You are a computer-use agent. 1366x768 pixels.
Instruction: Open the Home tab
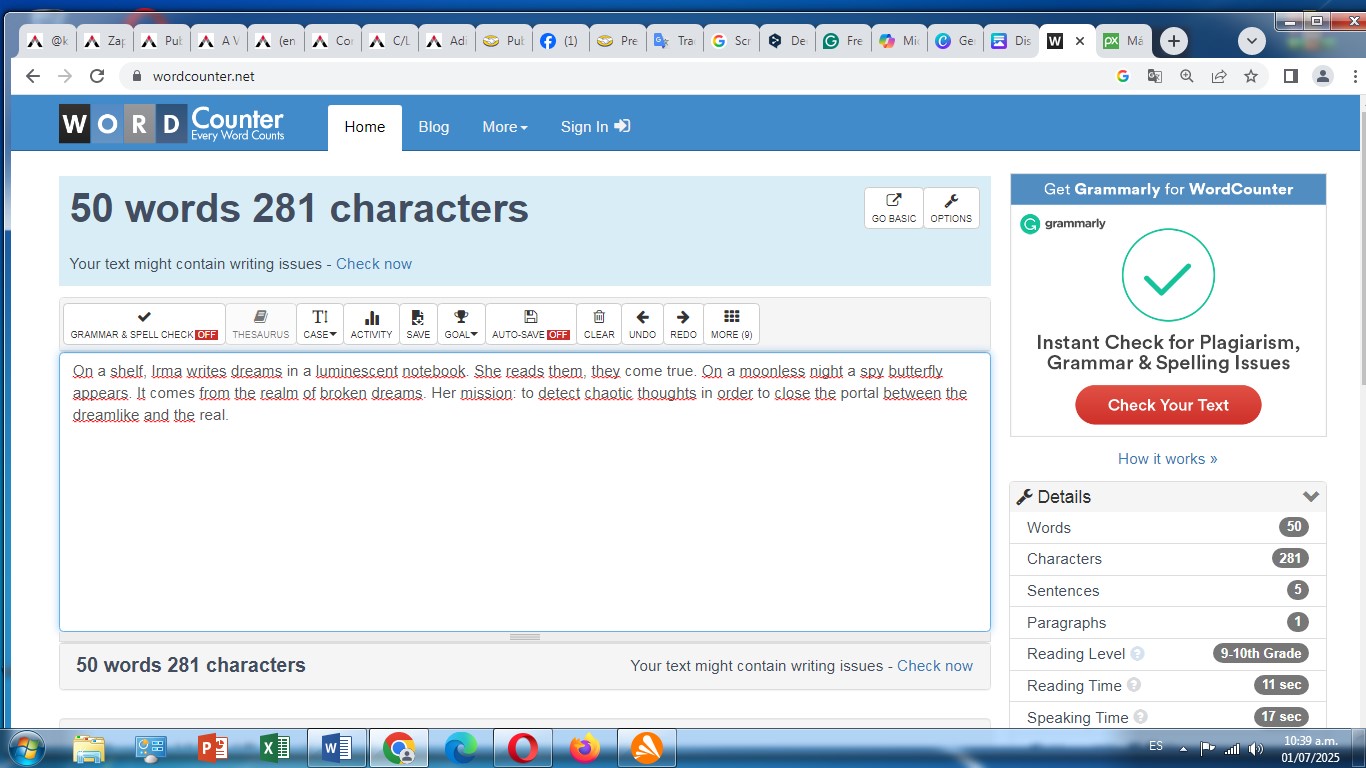point(365,127)
